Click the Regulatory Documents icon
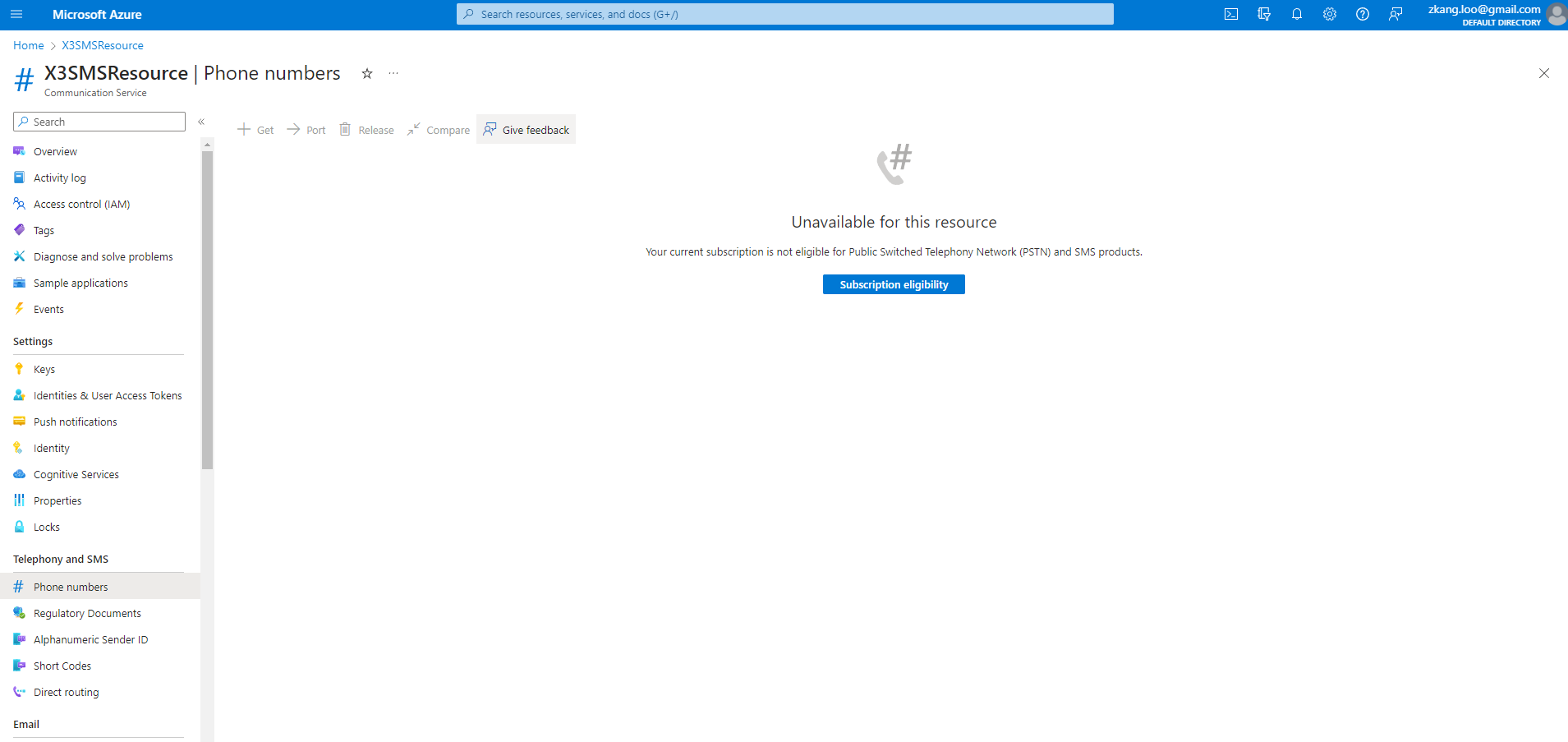This screenshot has width=1568, height=742. point(19,613)
